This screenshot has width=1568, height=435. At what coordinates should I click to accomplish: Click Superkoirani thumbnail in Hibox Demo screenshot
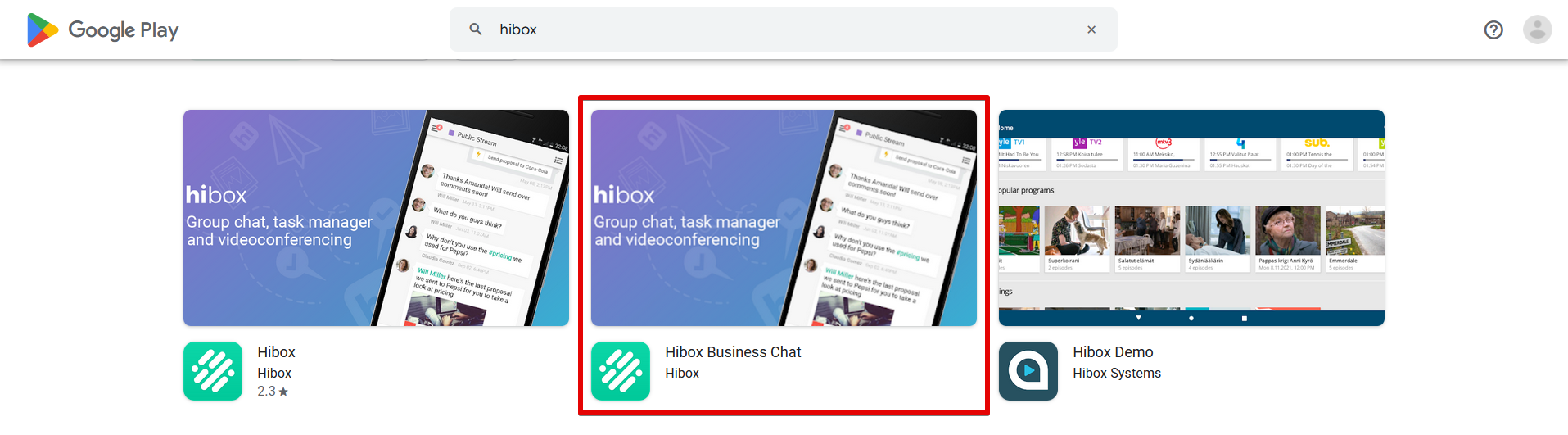[1077, 231]
